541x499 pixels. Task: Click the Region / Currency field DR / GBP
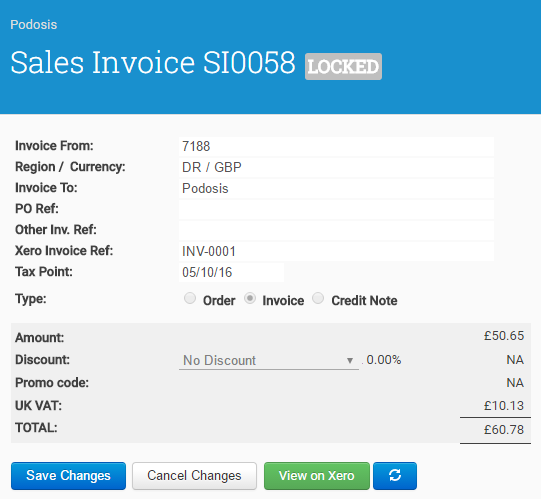tap(336, 167)
